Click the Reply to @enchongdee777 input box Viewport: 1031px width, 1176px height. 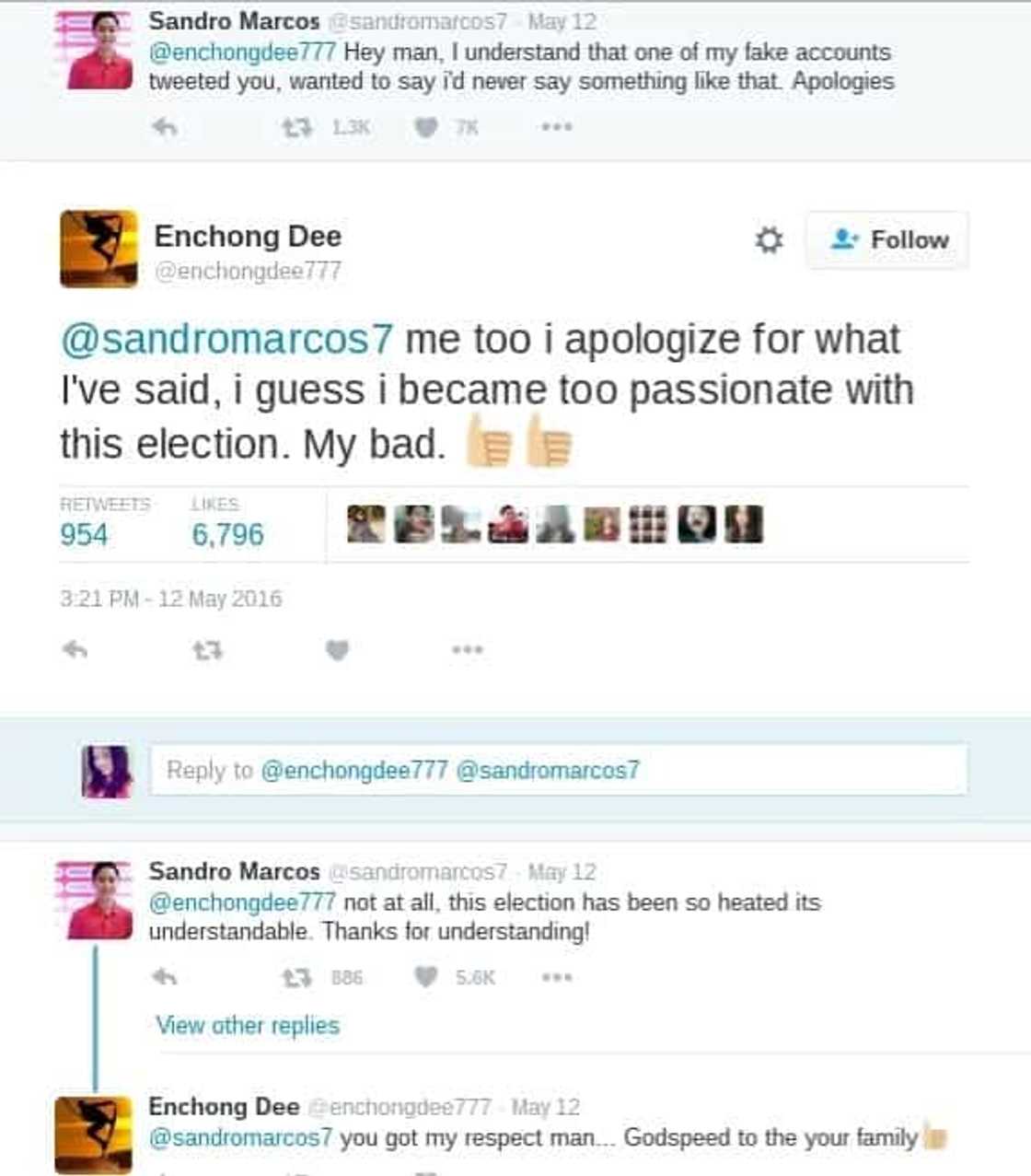[x=560, y=770]
